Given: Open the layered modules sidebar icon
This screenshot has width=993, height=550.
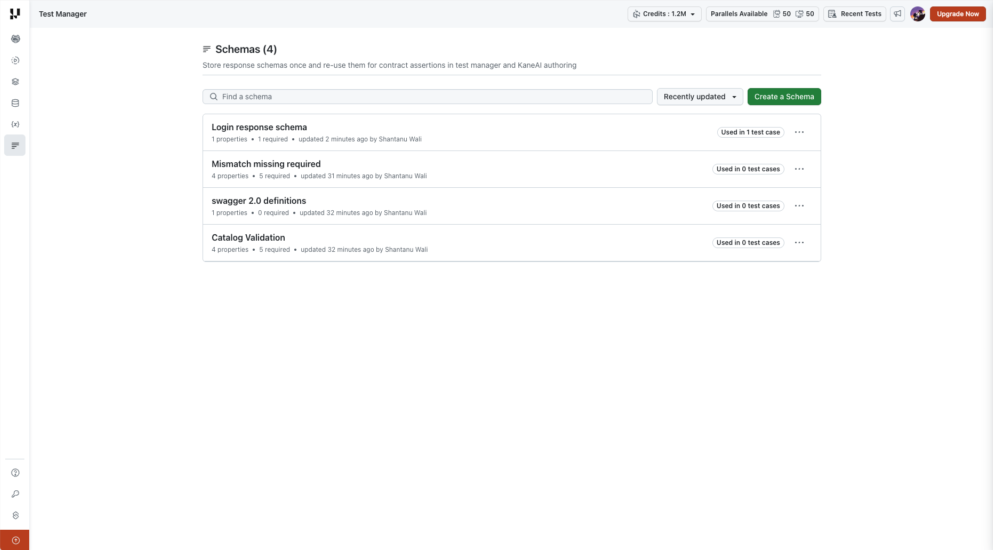Looking at the screenshot, I should click(x=15, y=82).
